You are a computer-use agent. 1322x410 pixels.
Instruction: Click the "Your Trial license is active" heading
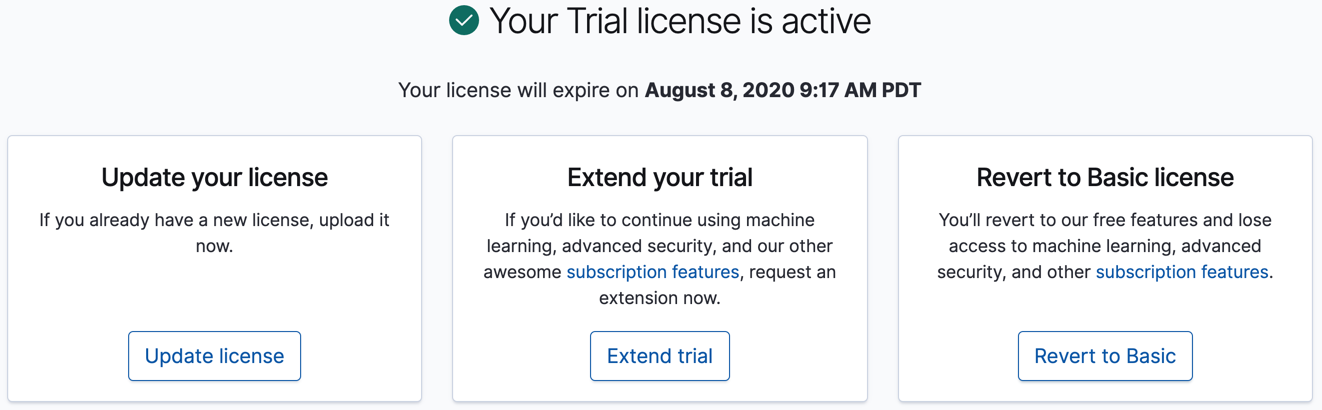pos(680,21)
